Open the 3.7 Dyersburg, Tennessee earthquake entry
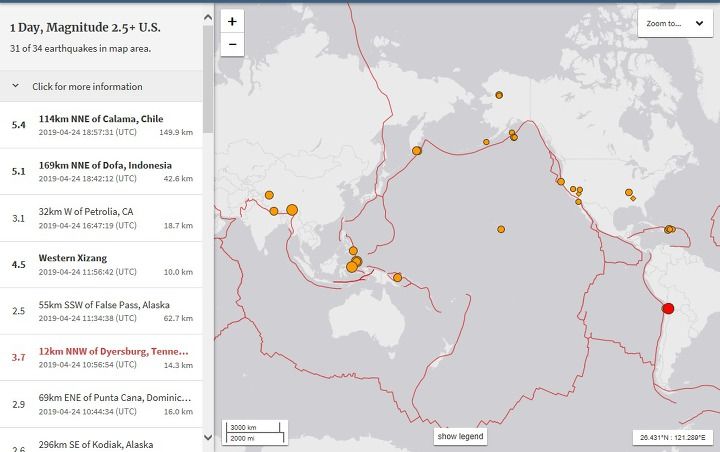The width and height of the screenshot is (720, 452). tap(101, 358)
